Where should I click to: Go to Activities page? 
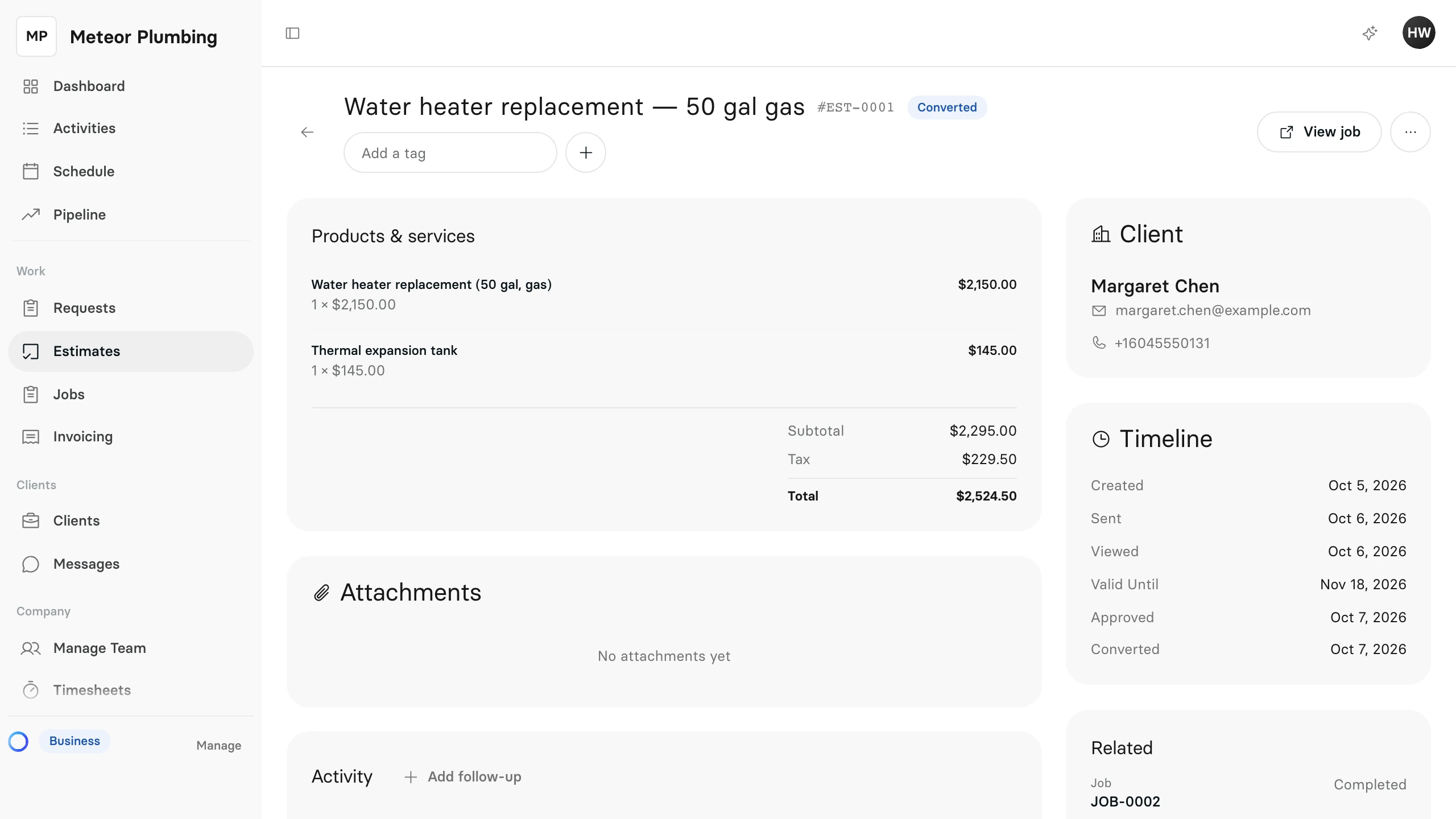click(x=131, y=129)
